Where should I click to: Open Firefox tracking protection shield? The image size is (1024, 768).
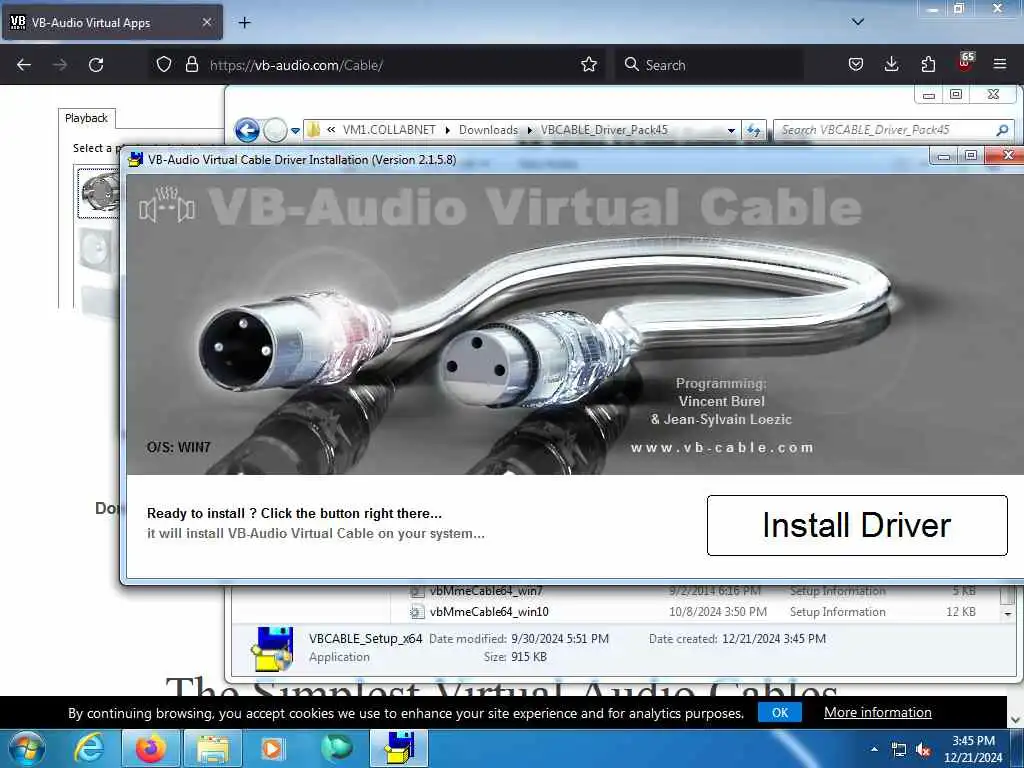point(164,65)
